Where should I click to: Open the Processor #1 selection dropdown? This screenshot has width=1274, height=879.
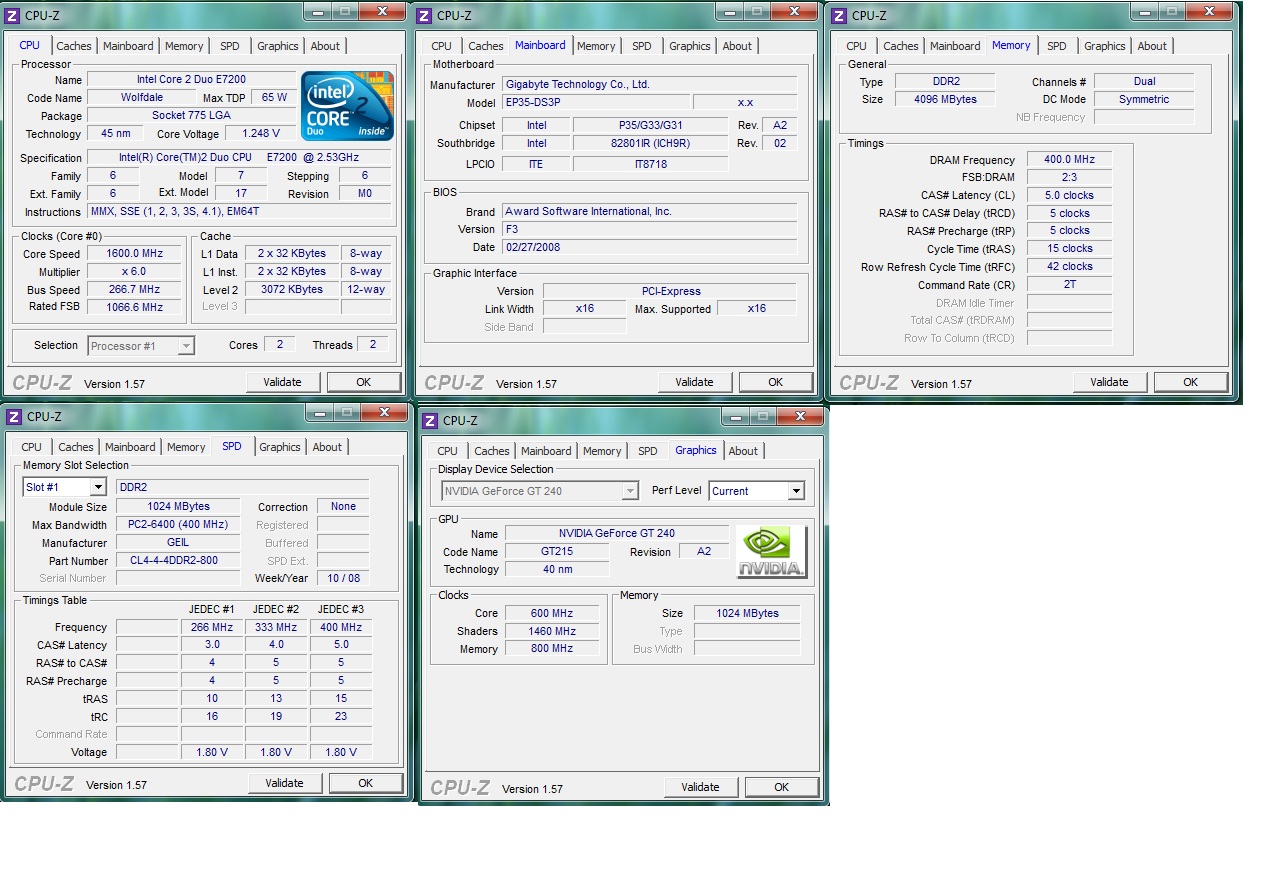[x=185, y=346]
